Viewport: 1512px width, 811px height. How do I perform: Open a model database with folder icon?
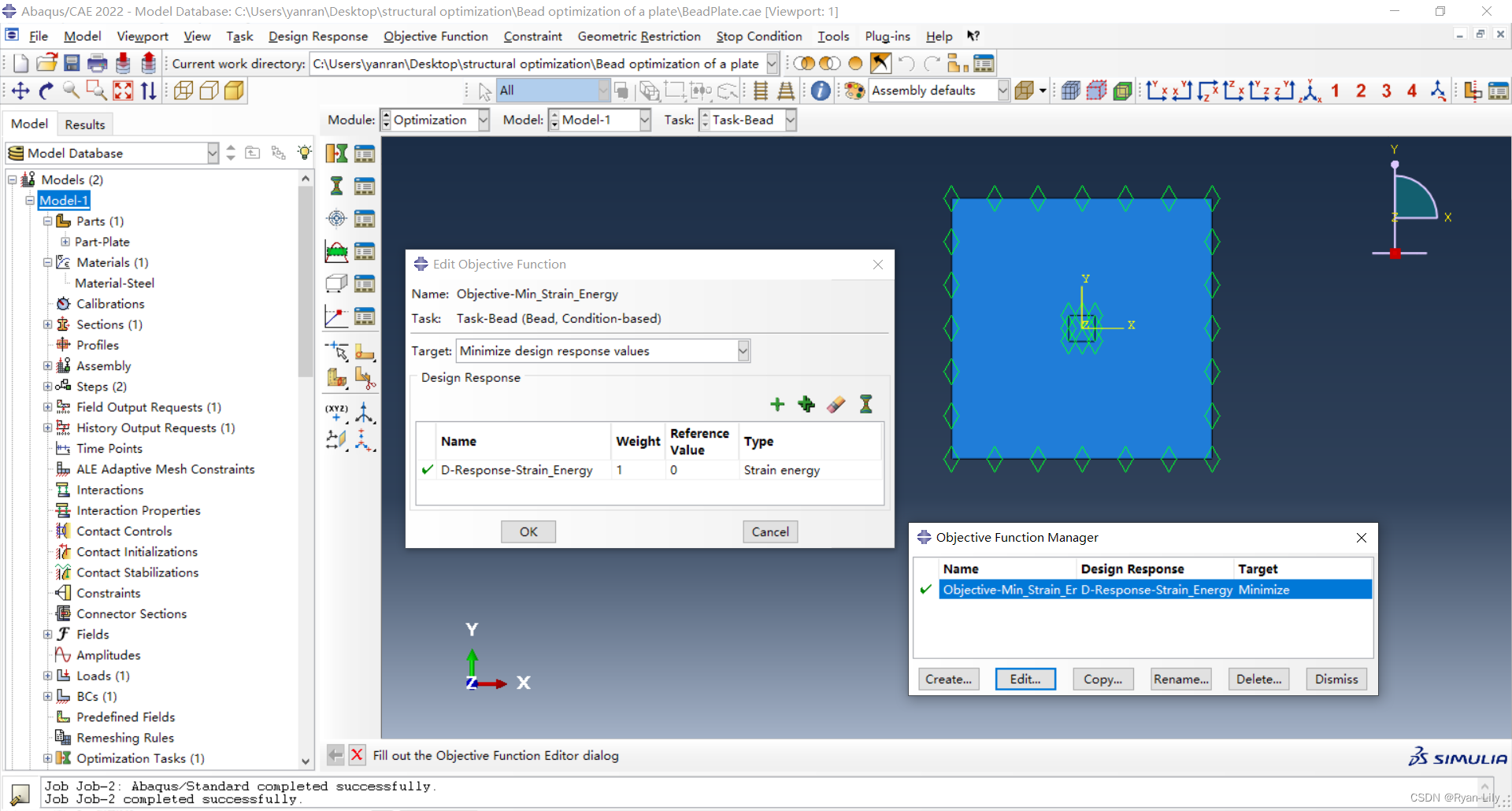click(46, 64)
